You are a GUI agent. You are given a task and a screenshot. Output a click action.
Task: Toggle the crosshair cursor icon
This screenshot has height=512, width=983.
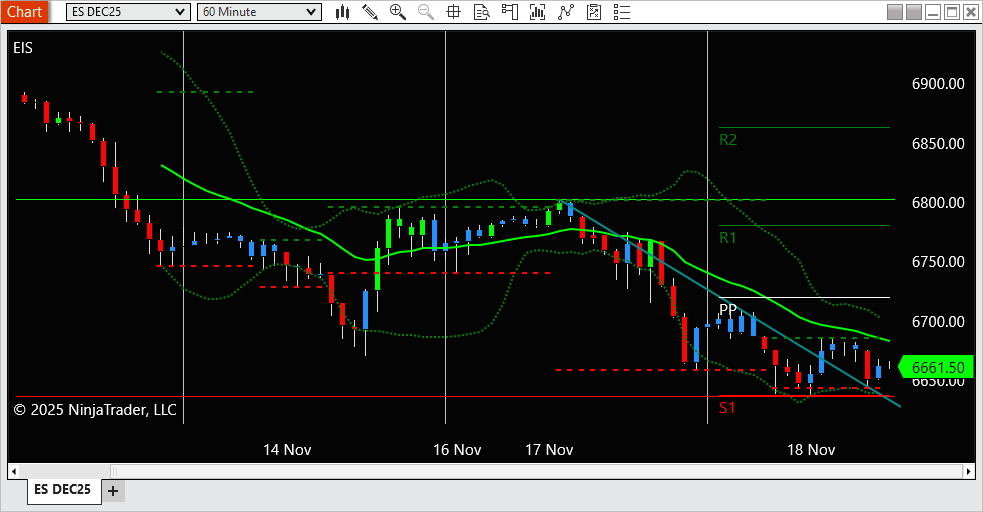coord(453,12)
